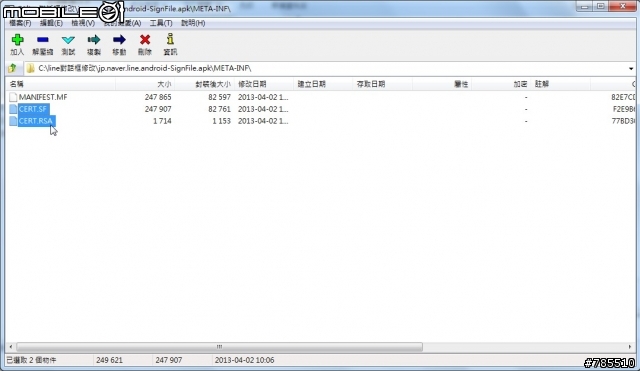Click the green Add (加入) toolbar icon

tap(17, 40)
